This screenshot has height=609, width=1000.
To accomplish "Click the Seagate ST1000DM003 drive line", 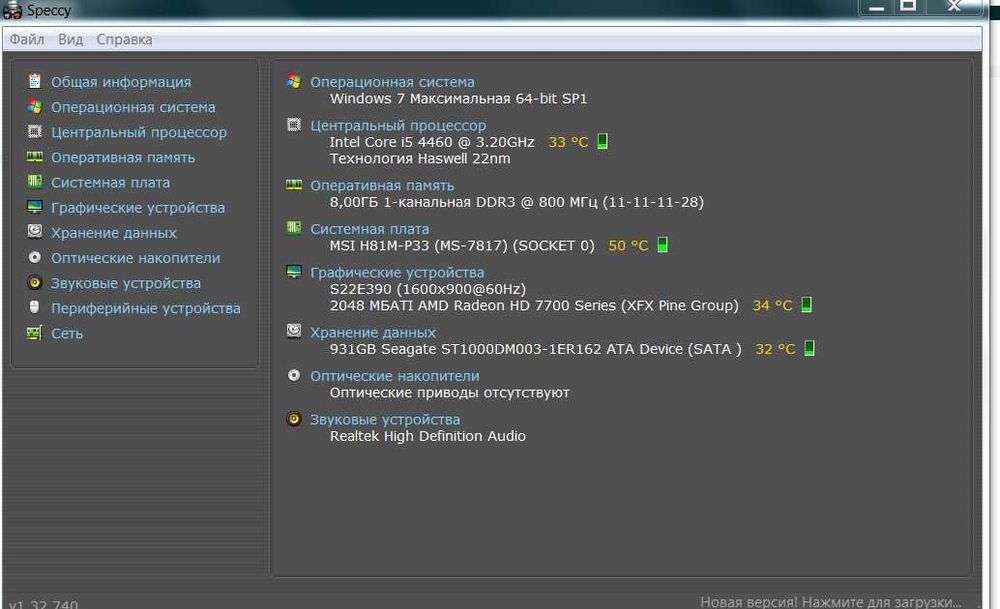I will click(536, 349).
